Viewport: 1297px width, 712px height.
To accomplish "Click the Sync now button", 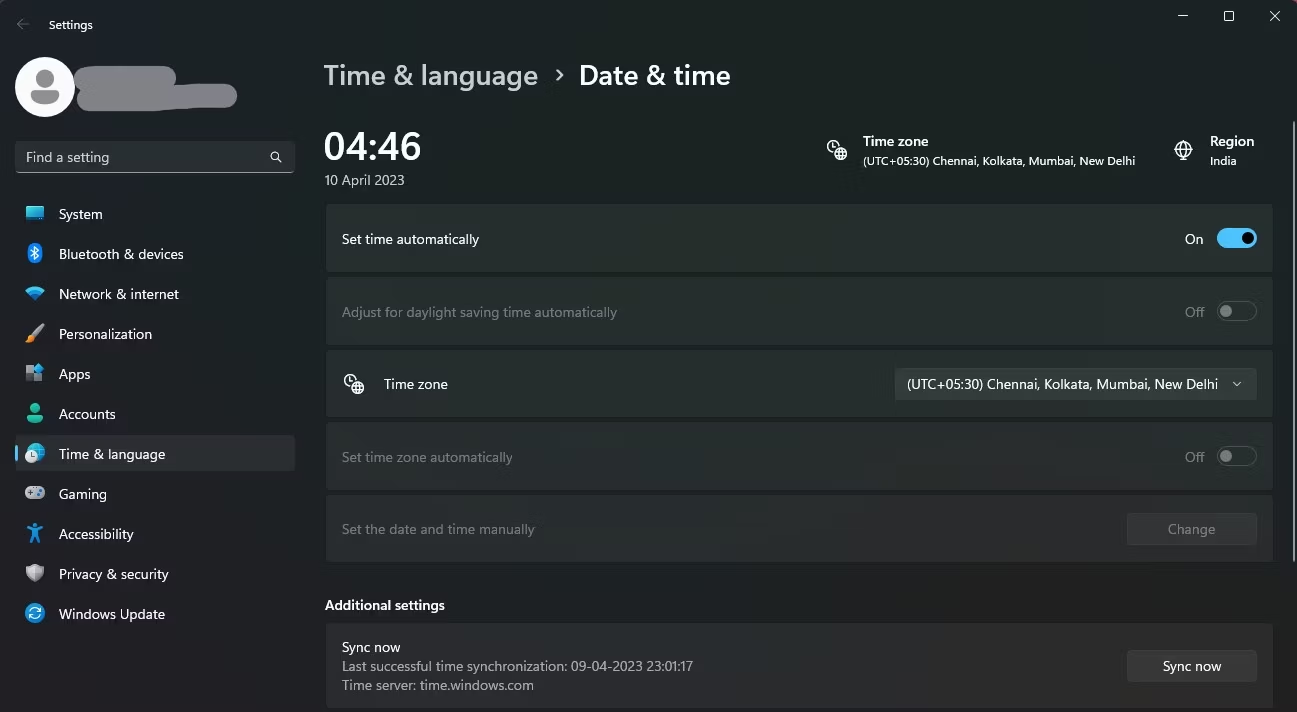I will click(1191, 666).
